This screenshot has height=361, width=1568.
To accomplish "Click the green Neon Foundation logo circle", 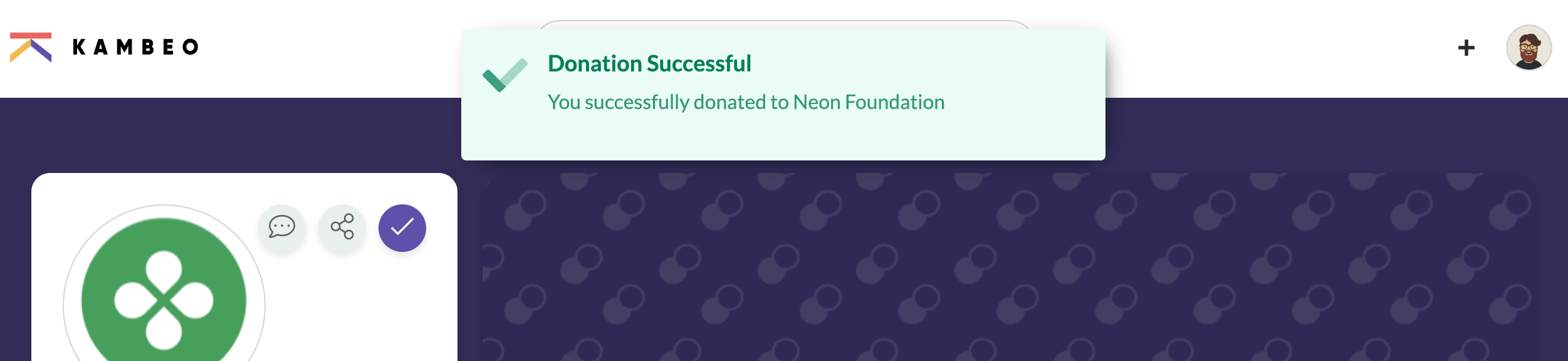I will [164, 295].
